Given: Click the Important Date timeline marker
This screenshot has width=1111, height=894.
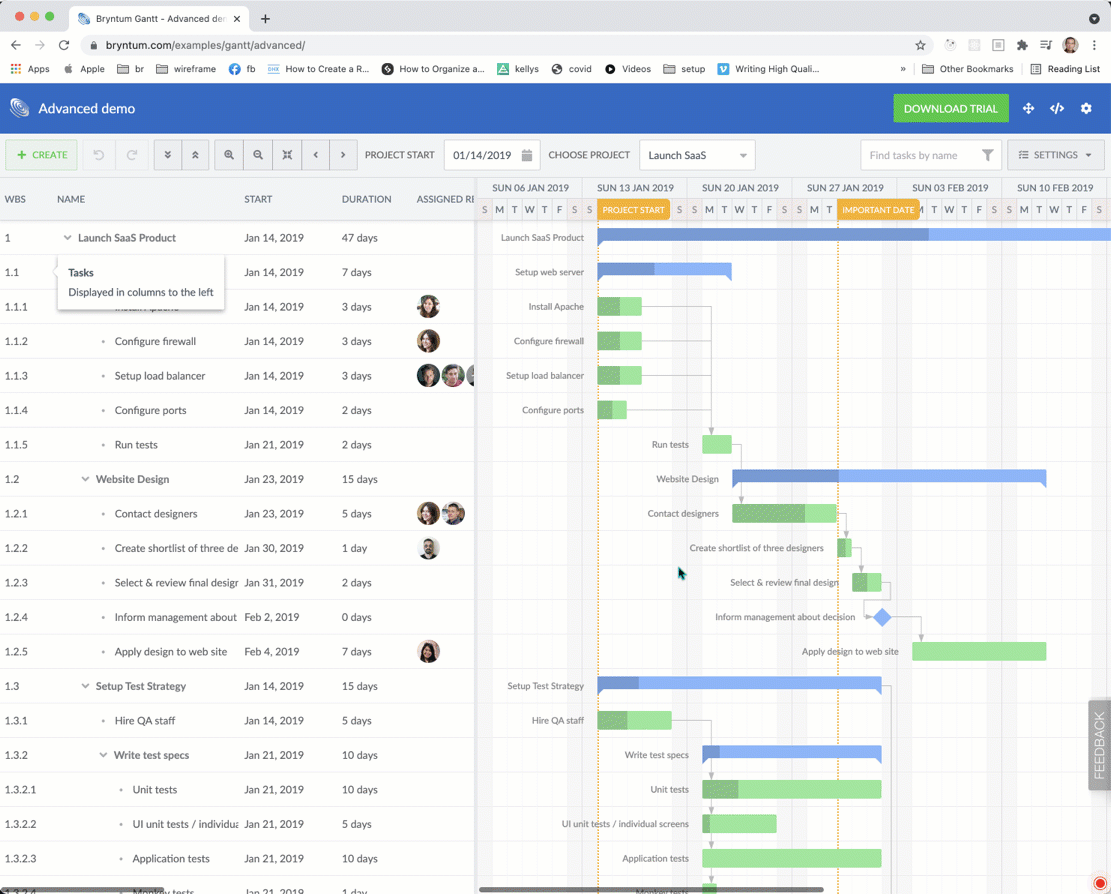Looking at the screenshot, I should (x=878, y=210).
